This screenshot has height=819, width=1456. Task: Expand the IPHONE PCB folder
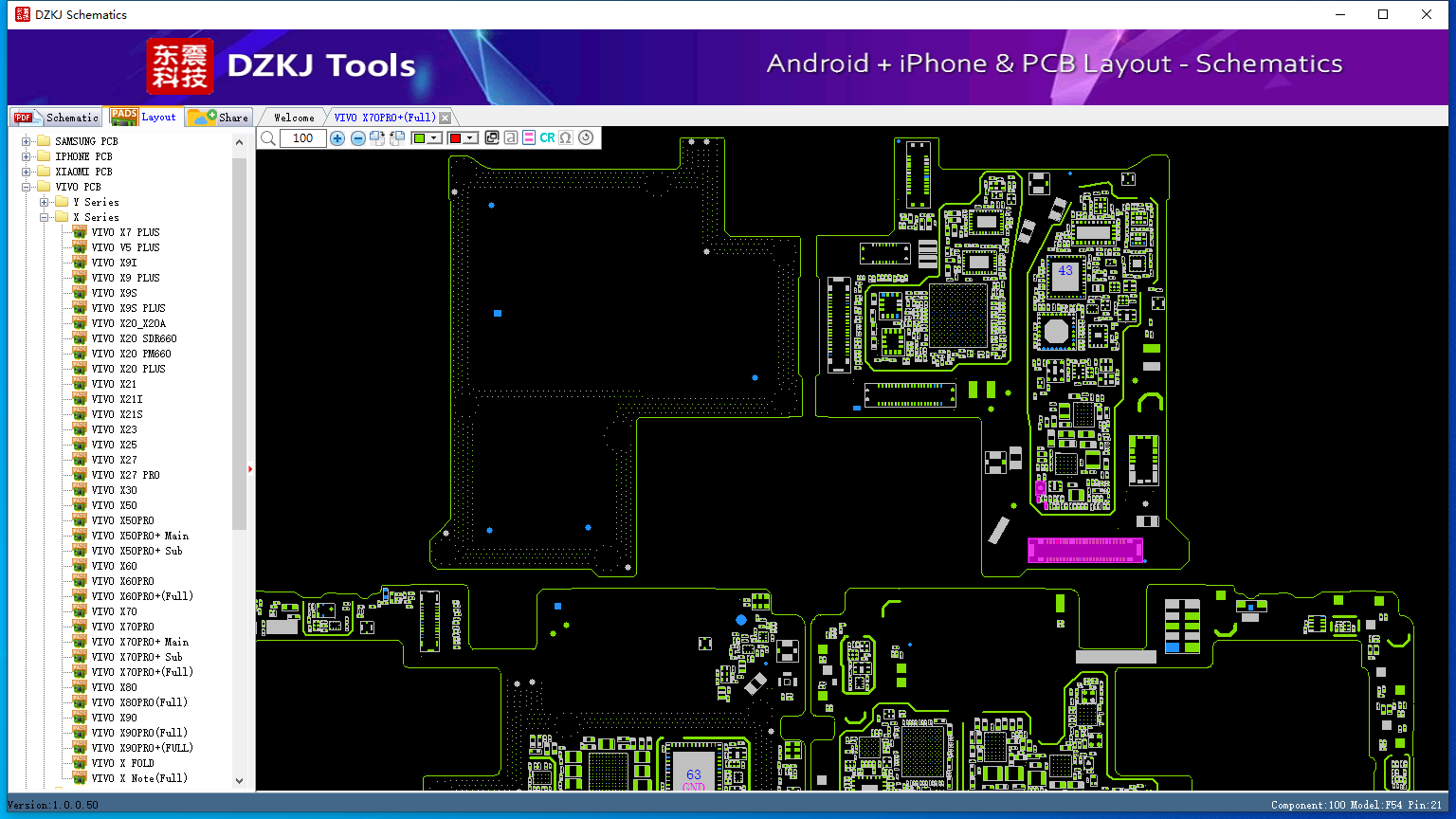point(27,156)
